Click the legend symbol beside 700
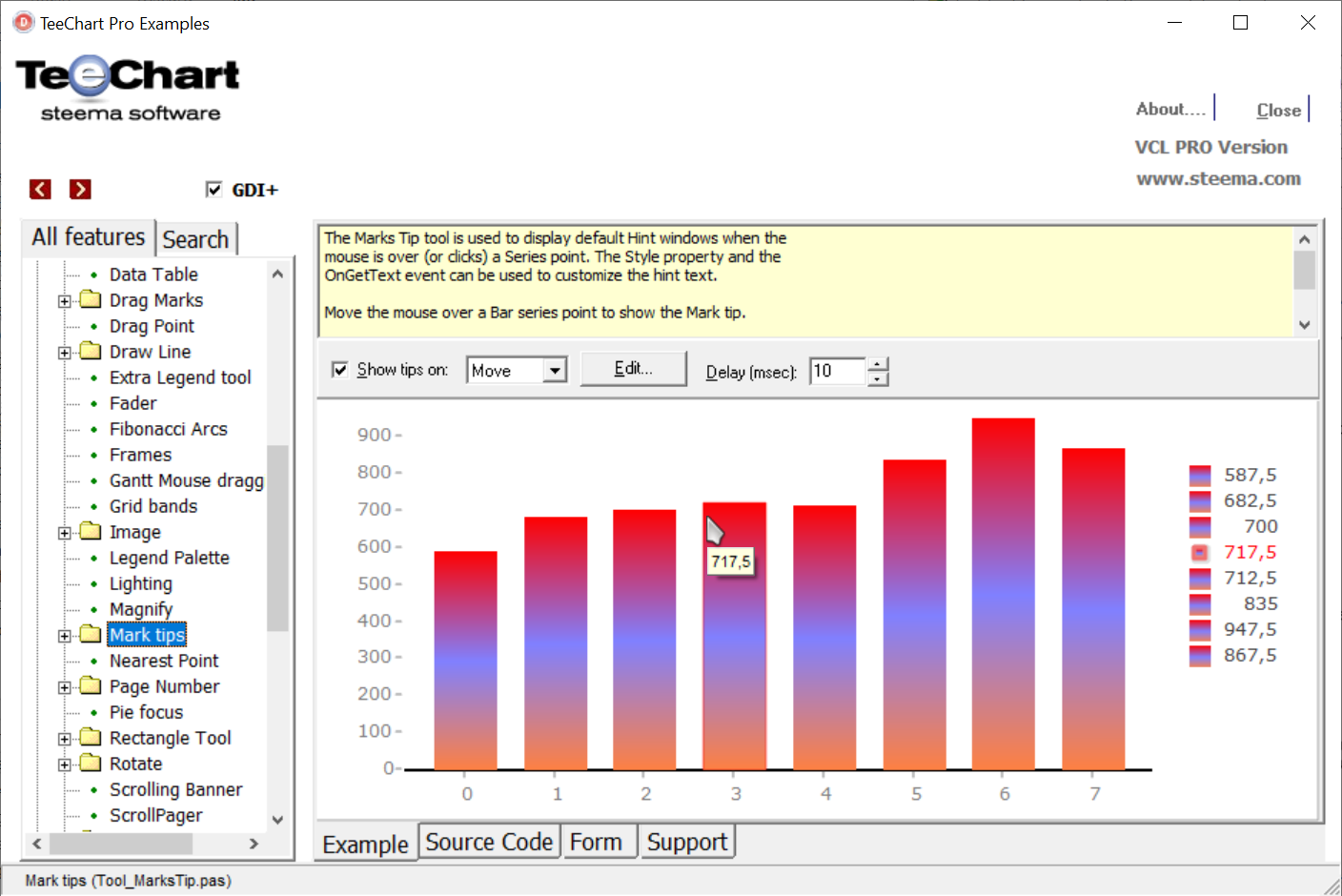Viewport: 1342px width, 896px height. click(x=1200, y=526)
